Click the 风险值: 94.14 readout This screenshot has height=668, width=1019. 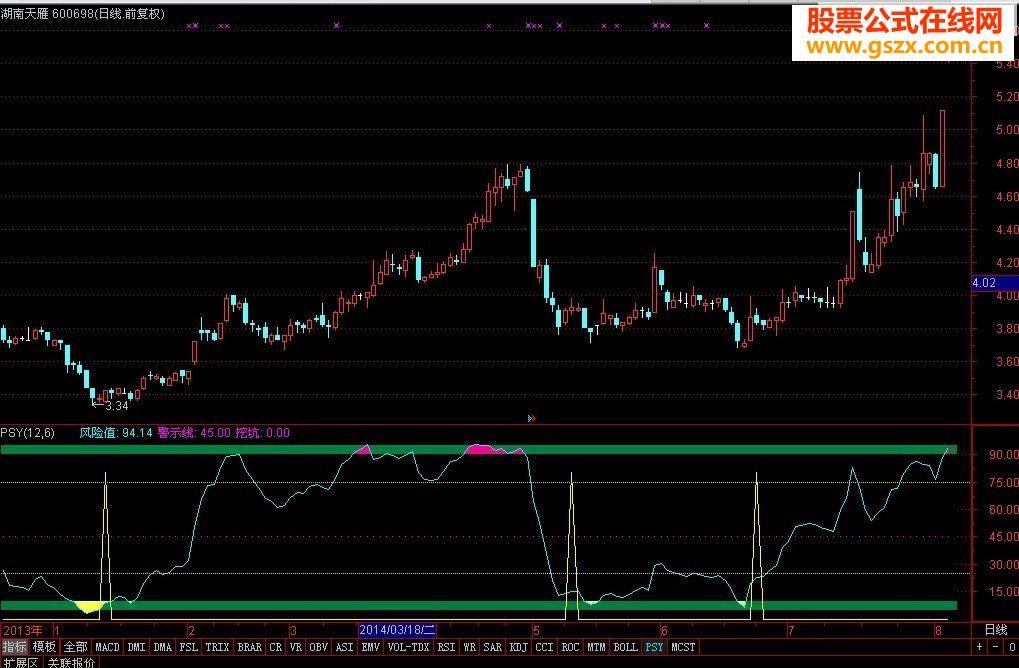tap(116, 433)
